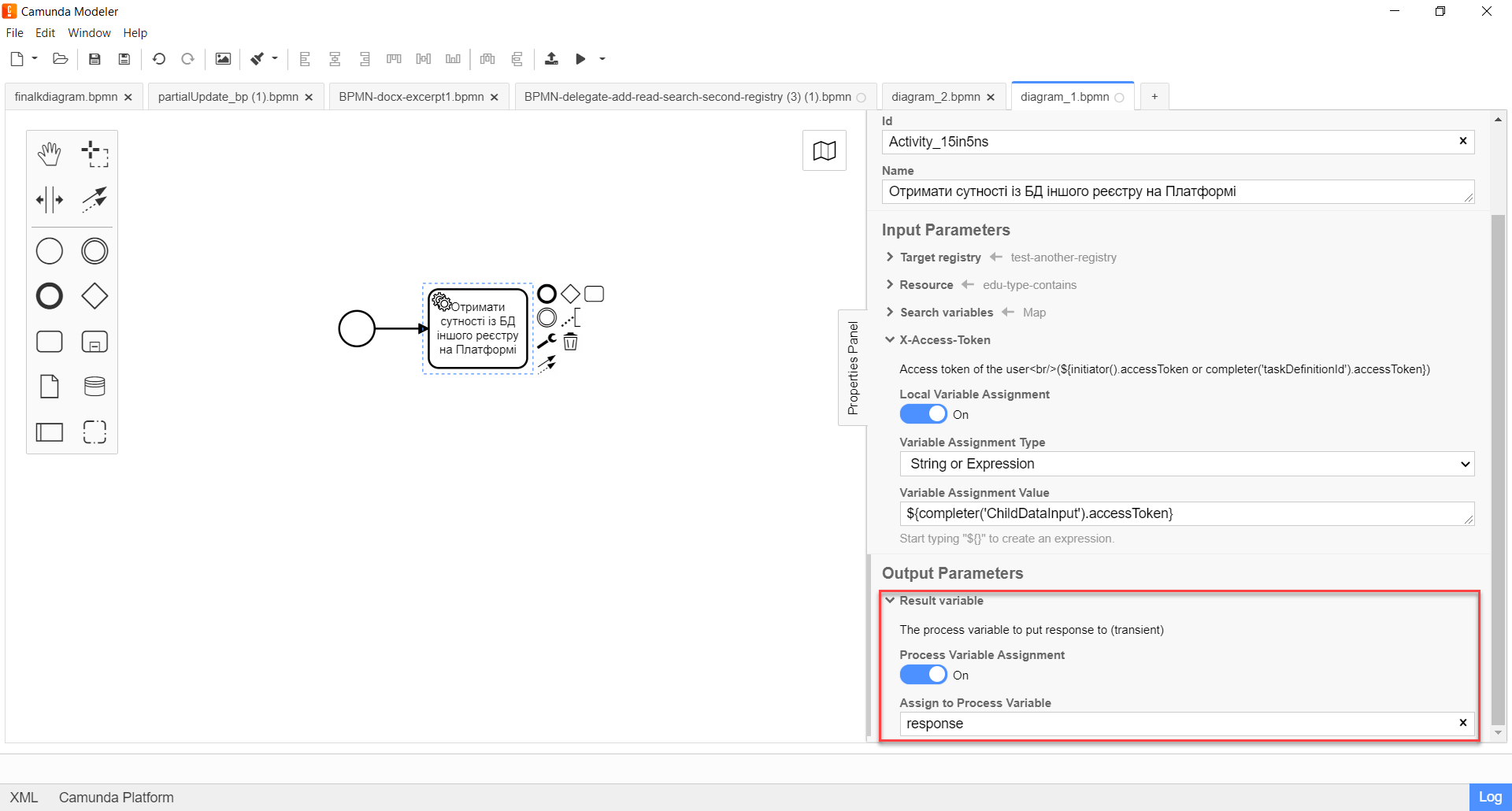
Task: Open the edit/color tool toolbar icon
Action: point(258,59)
